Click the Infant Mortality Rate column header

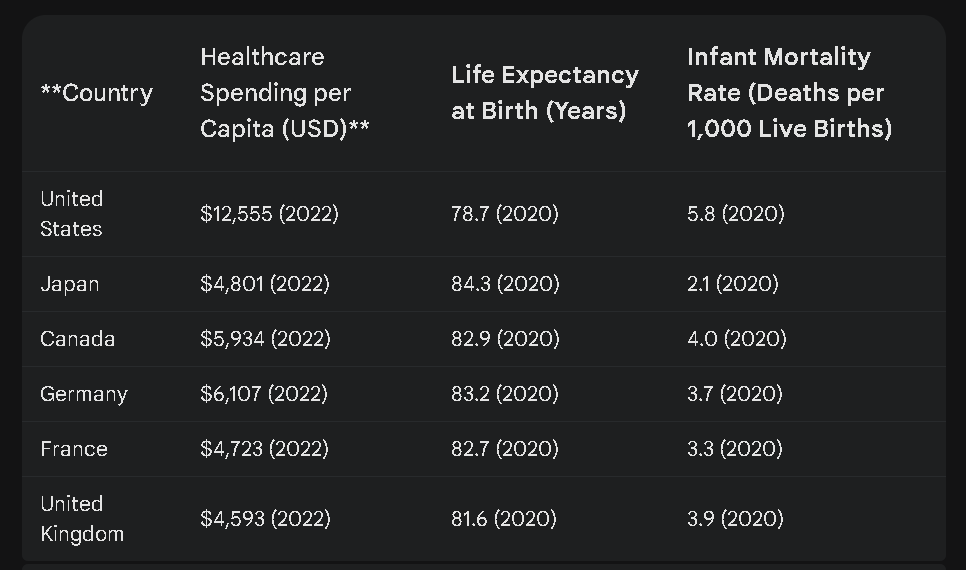tap(789, 93)
